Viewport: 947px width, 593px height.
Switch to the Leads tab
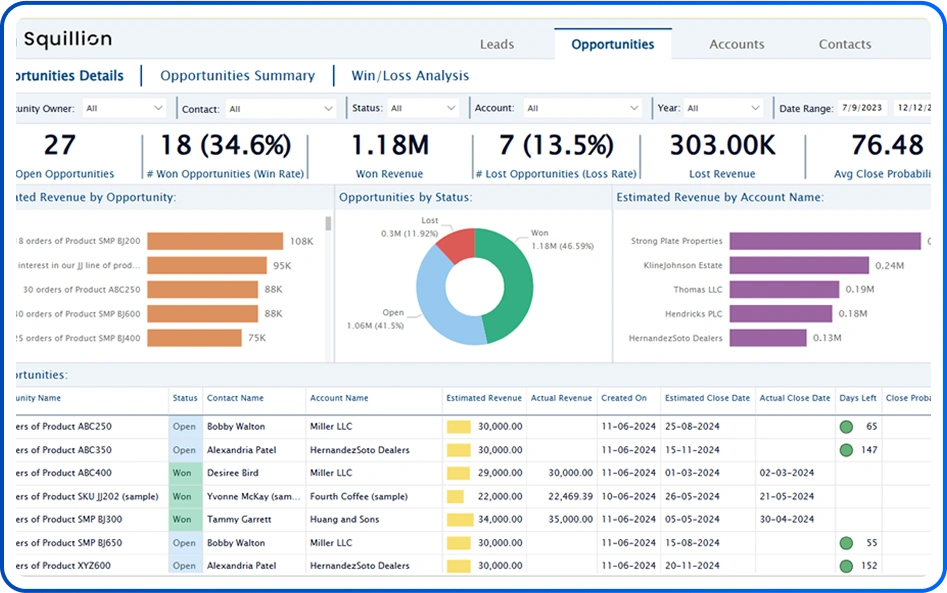(x=496, y=44)
